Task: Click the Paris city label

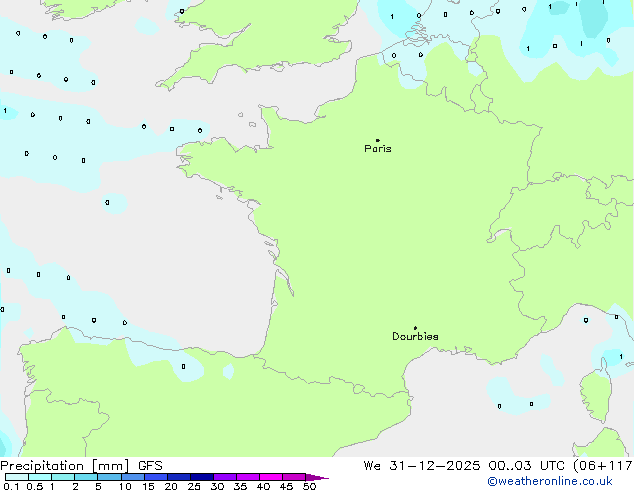Action: [x=378, y=149]
